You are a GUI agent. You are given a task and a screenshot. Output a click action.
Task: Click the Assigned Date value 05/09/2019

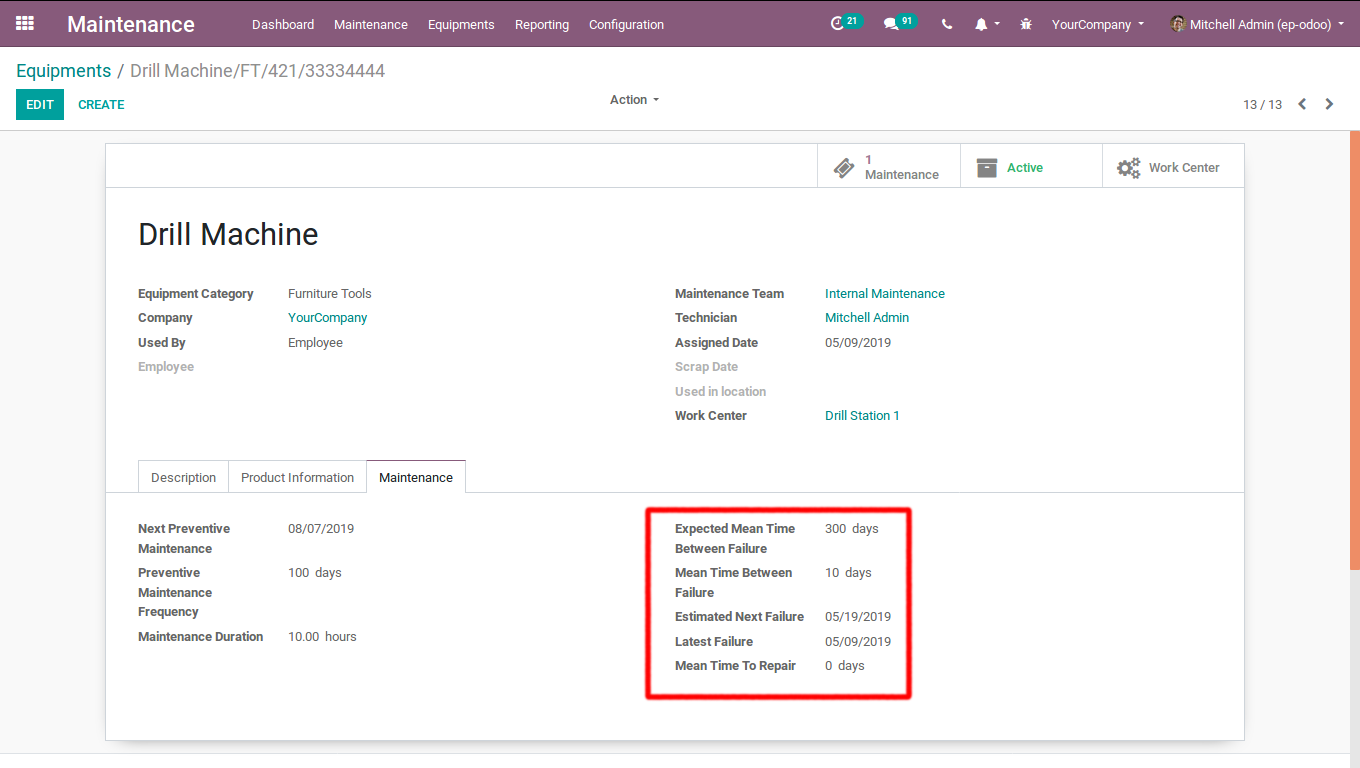coord(858,343)
